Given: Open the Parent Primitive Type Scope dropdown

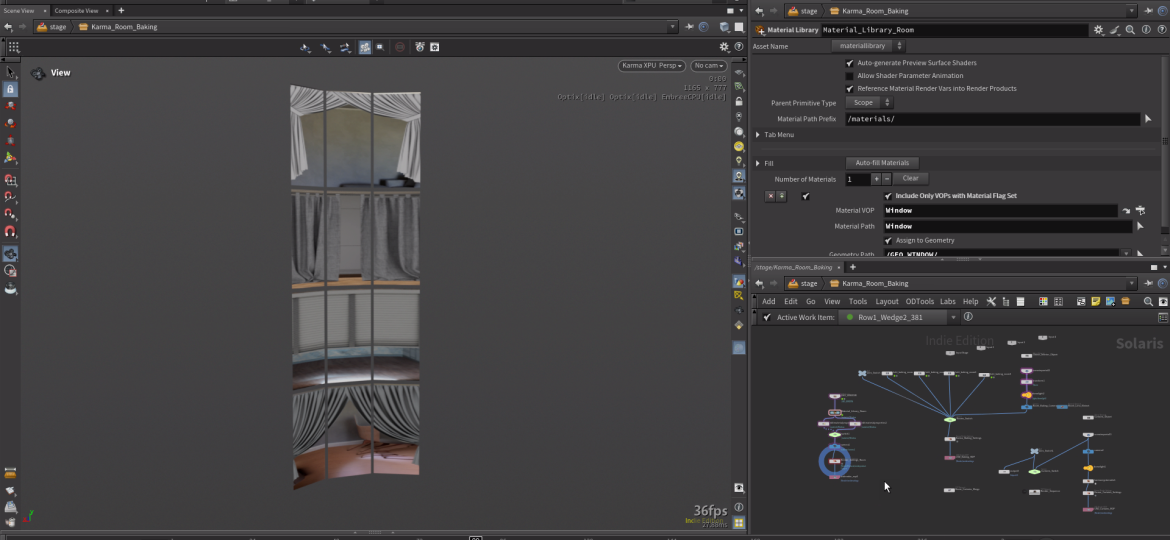Looking at the screenshot, I should 869,103.
